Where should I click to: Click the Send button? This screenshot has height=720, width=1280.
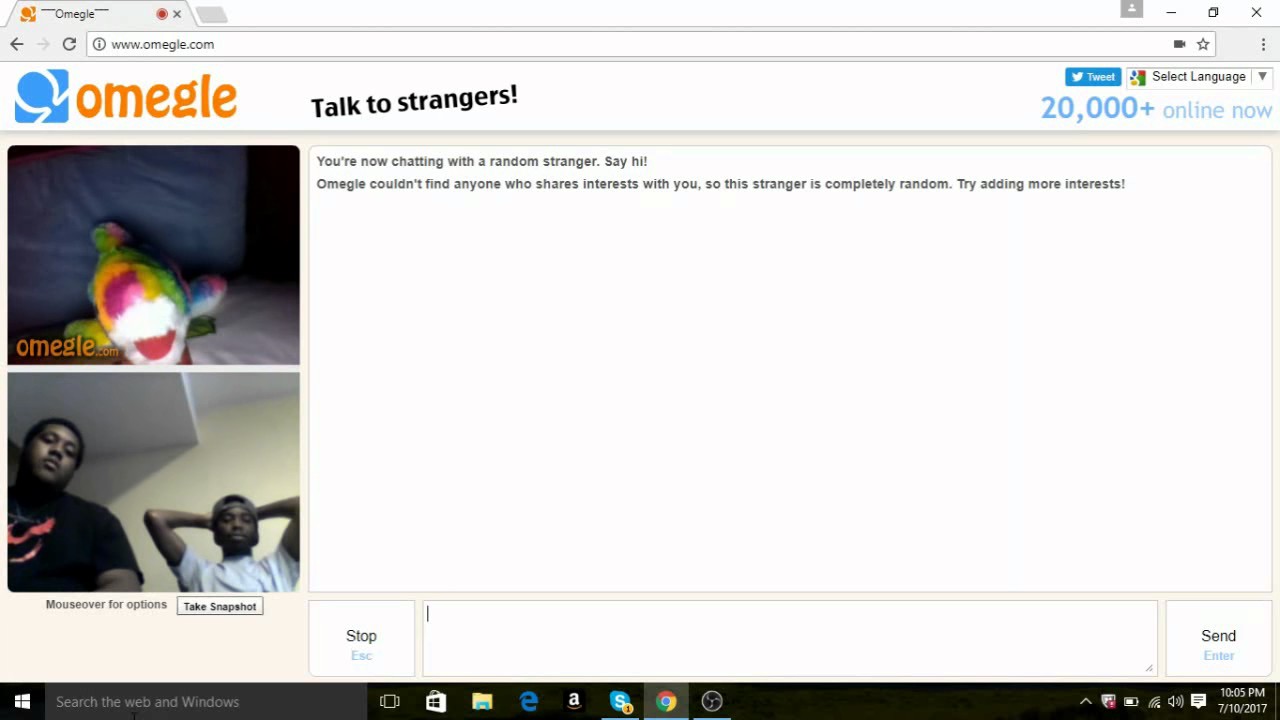(x=1218, y=637)
